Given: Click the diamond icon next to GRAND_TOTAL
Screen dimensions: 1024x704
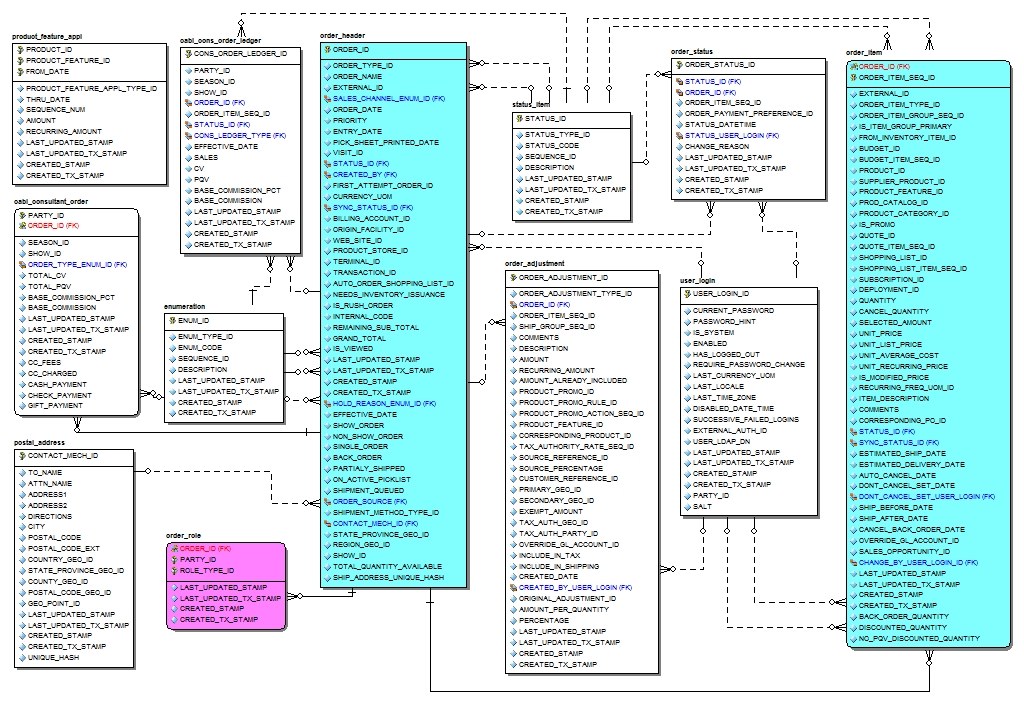Looking at the screenshot, I should click(x=326, y=338).
